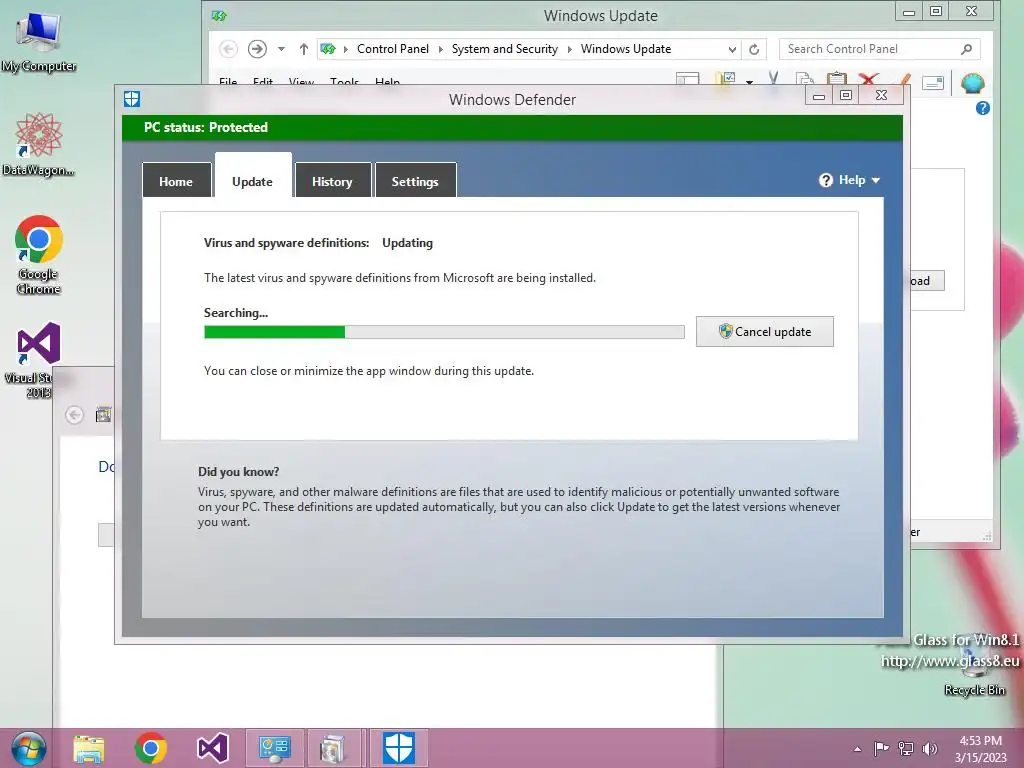Screen dimensions: 1024x768
Task: Click the search magnifier in Control Panel
Action: pyautogui.click(x=967, y=49)
